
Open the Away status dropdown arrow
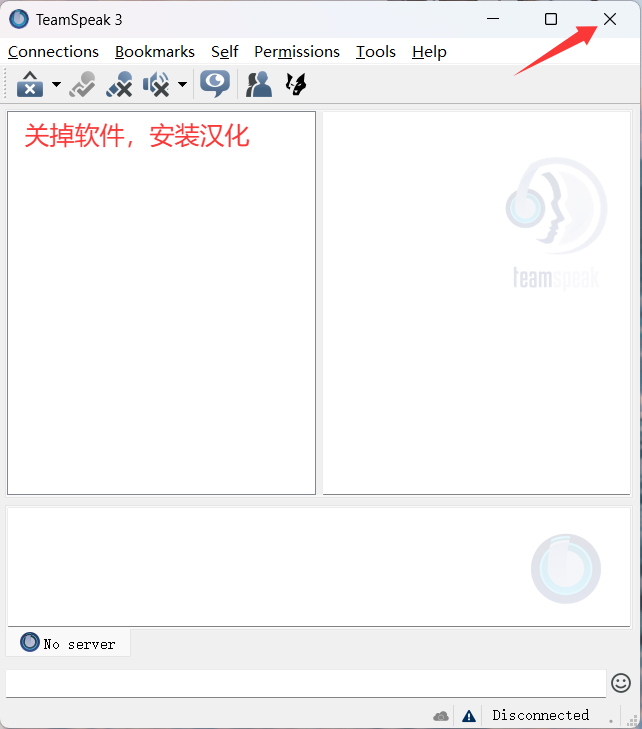click(x=56, y=85)
